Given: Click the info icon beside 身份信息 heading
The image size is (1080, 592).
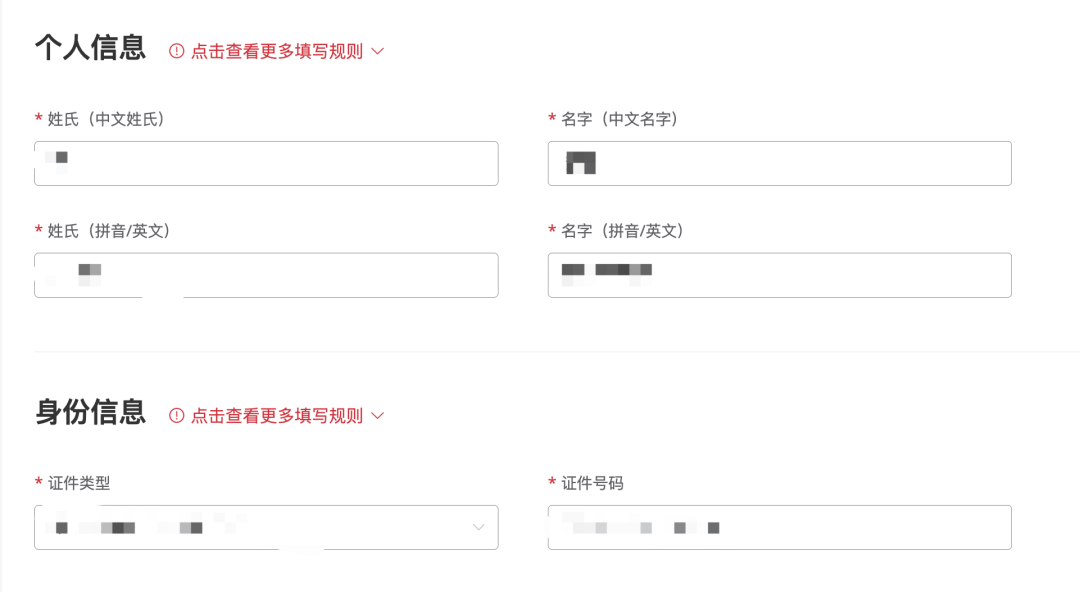Looking at the screenshot, I should pos(176,416).
